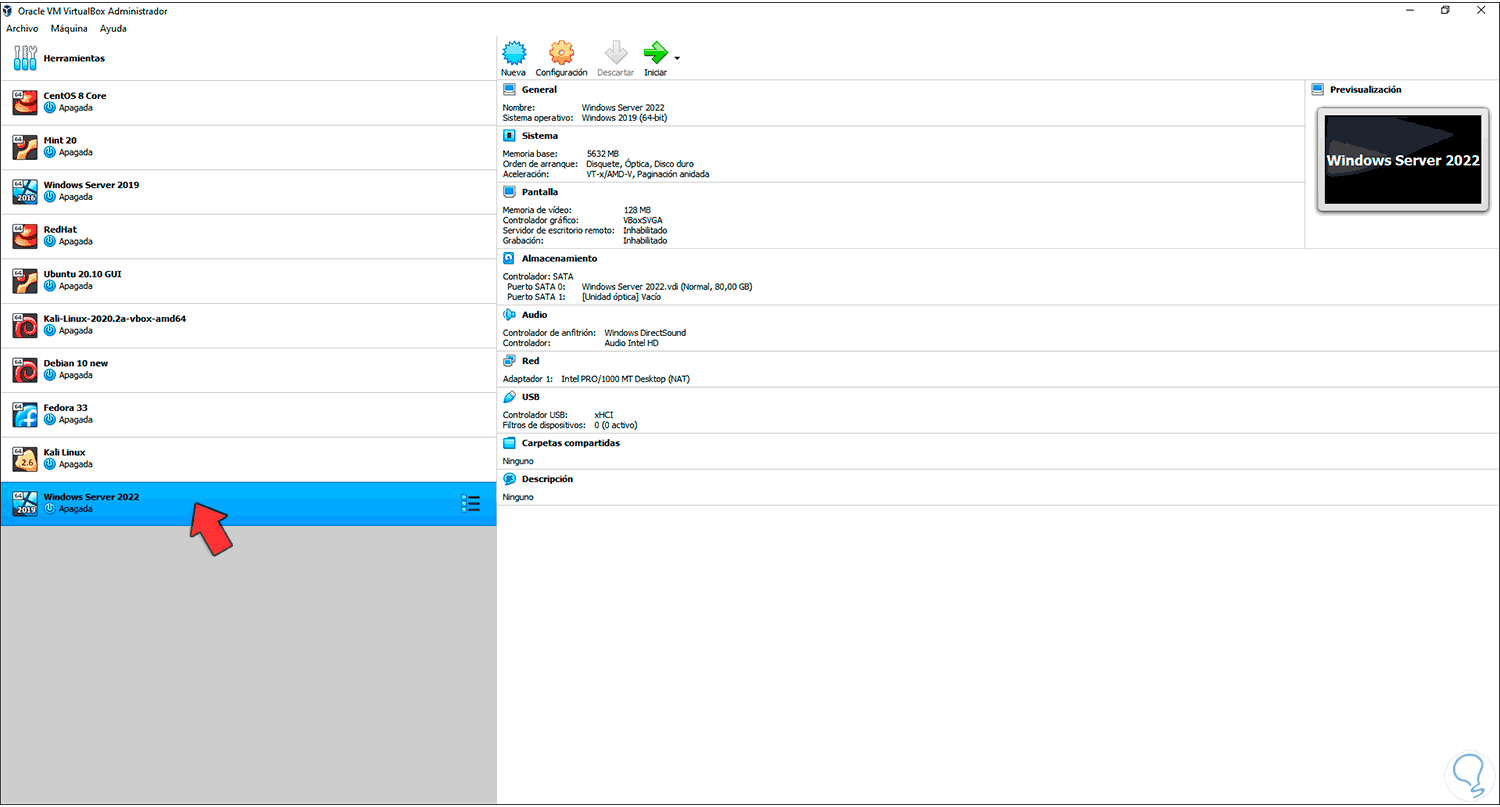
Task: Select the RedHat VM icon
Action: point(25,236)
